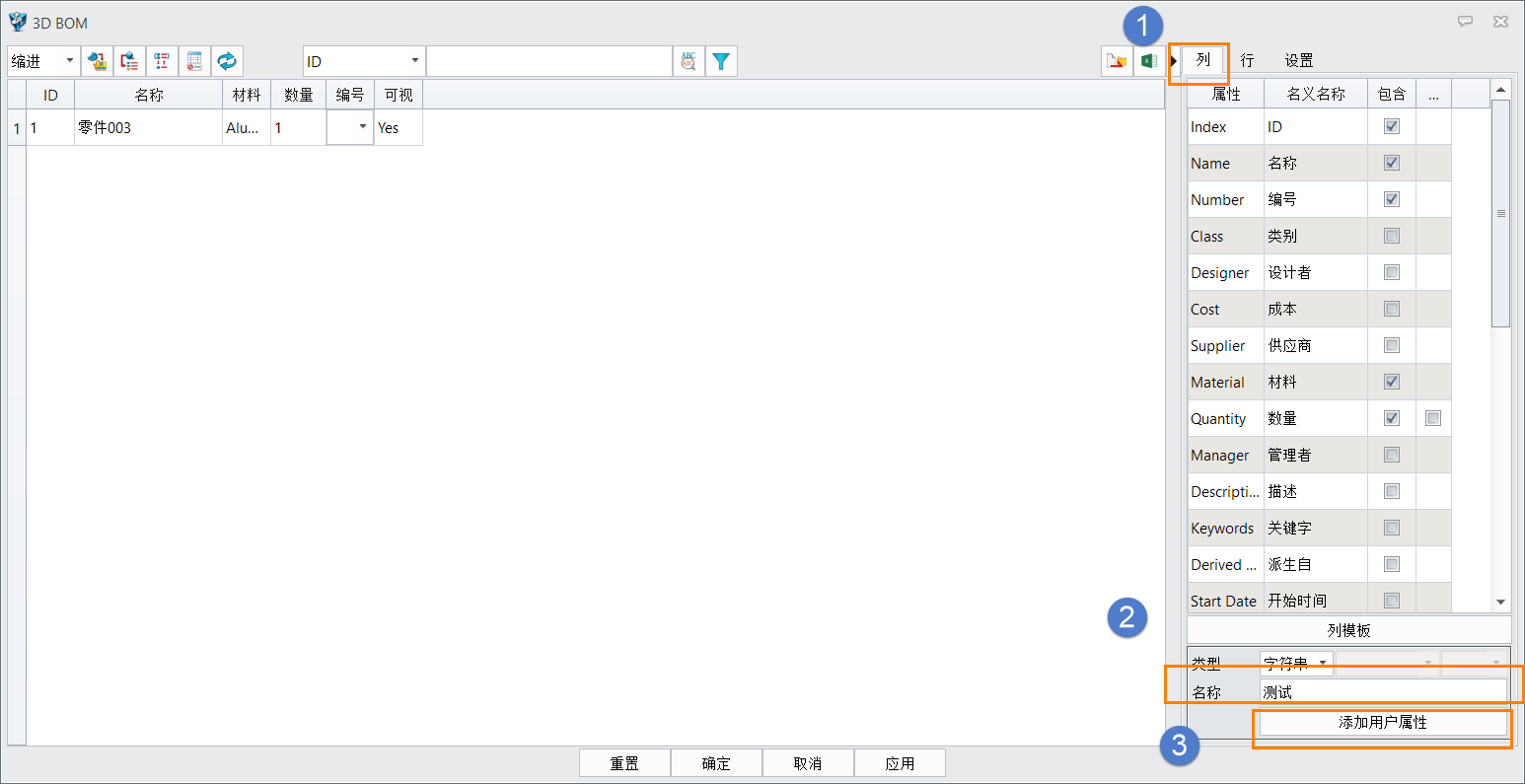Enable the Keywords 关键字 include checkbox

pos(1392,528)
